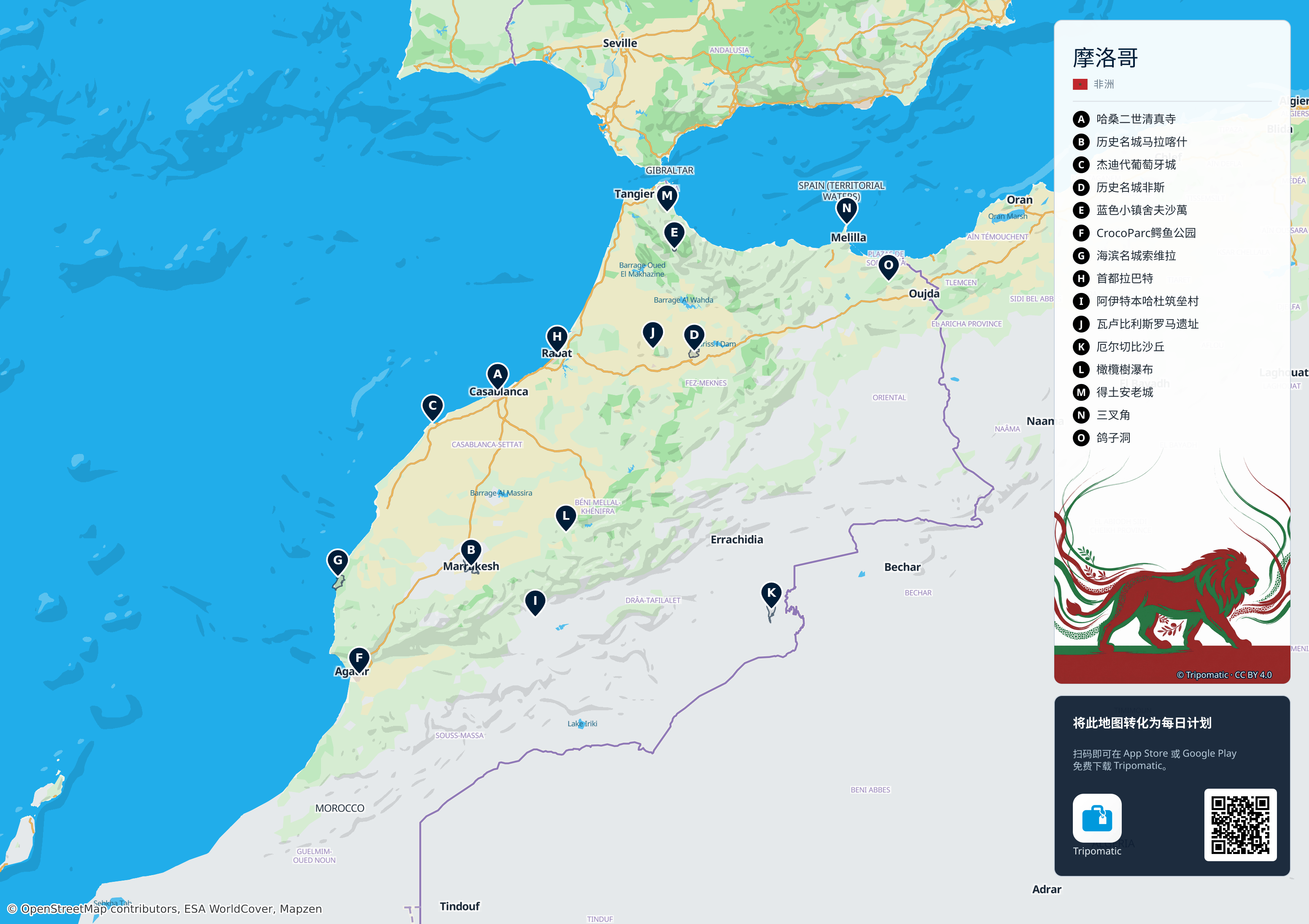The image size is (1309, 924).
Task: Click map pin G on the coast
Action: tap(337, 562)
